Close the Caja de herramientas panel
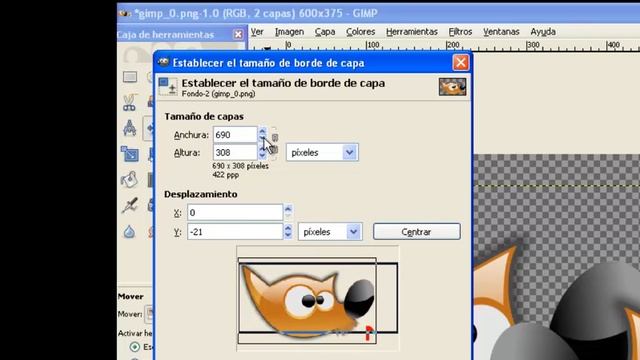This screenshot has height=360, width=640. 238,34
